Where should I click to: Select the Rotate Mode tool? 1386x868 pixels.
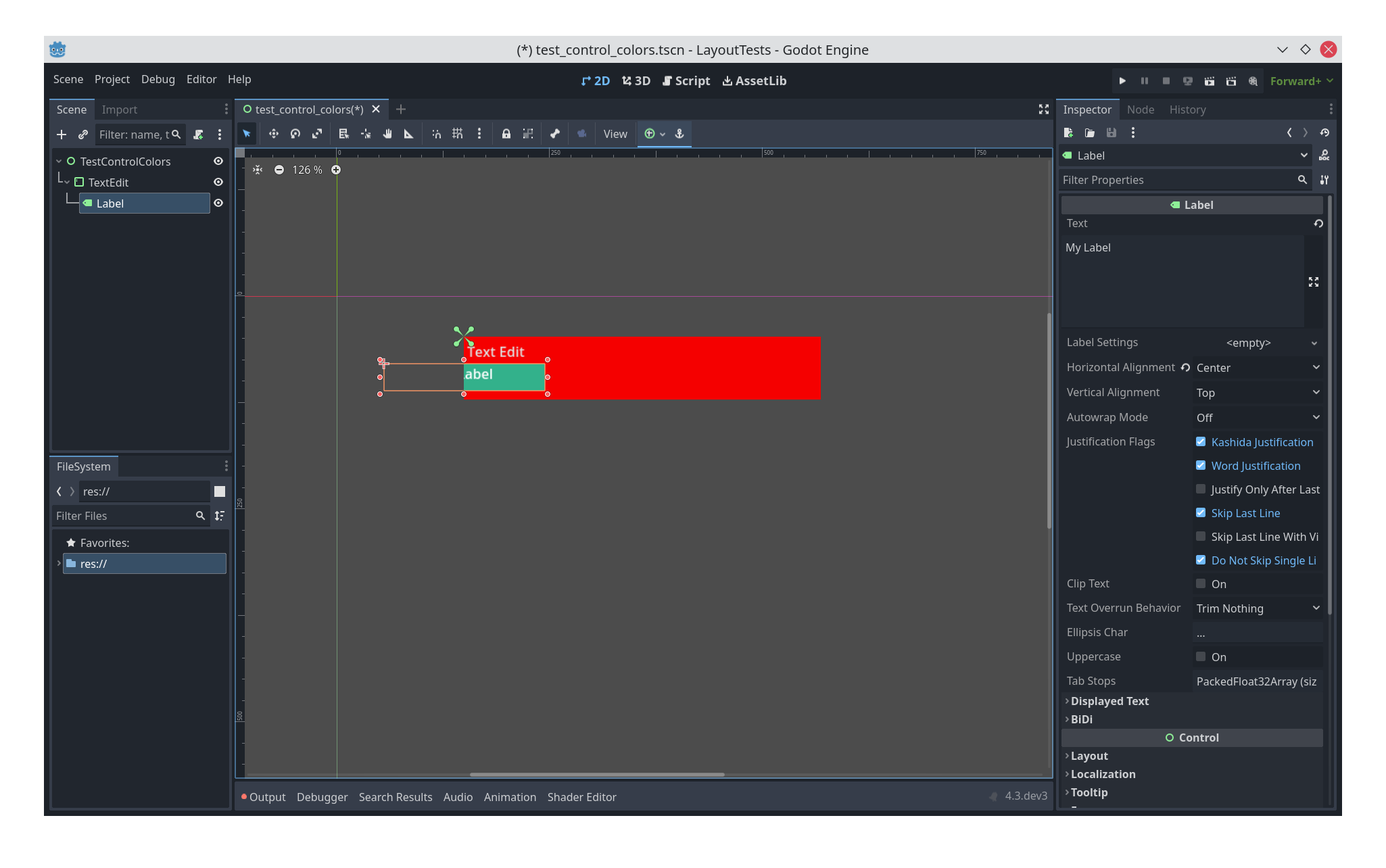[x=295, y=134]
